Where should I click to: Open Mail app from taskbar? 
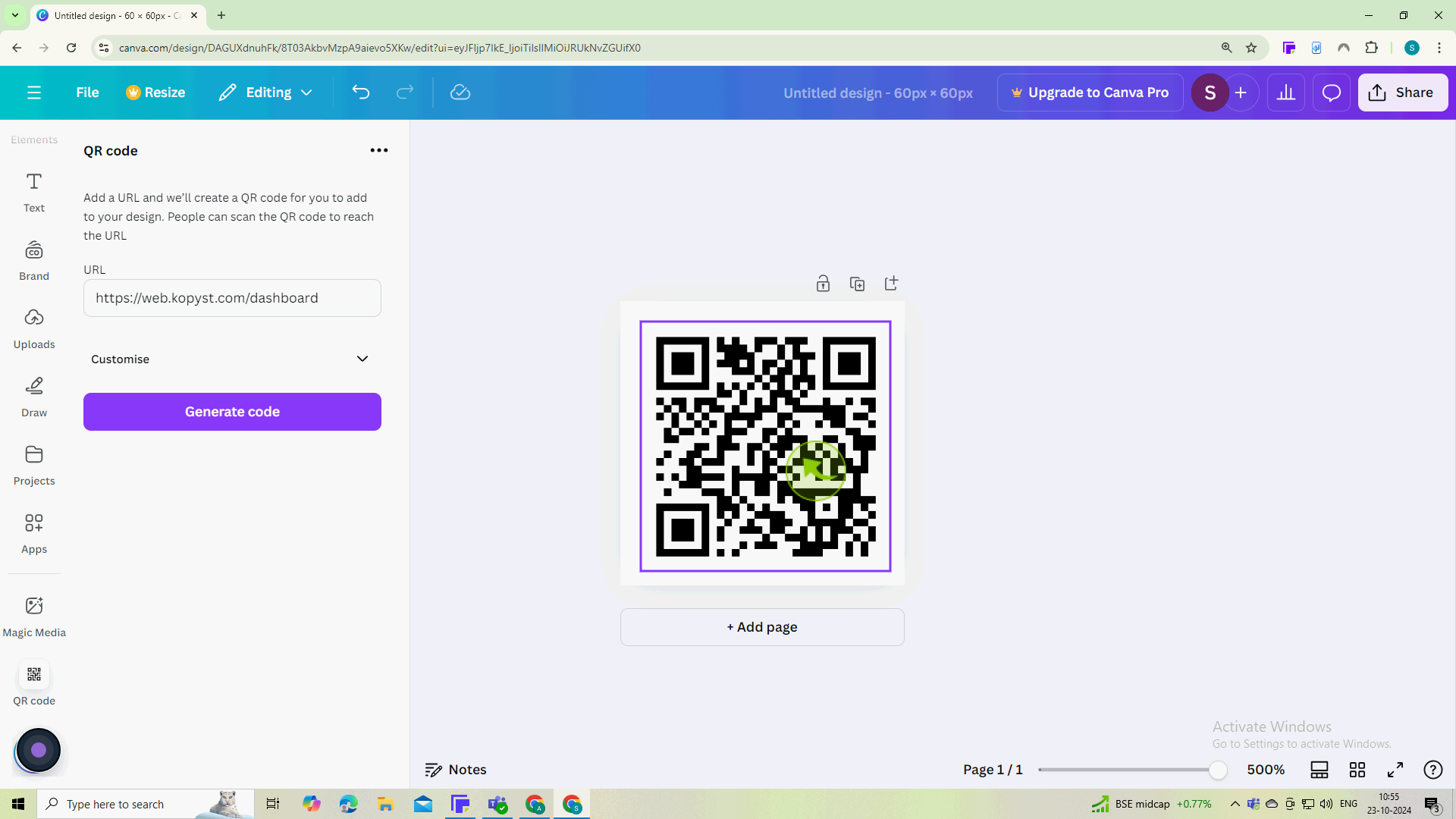423,804
